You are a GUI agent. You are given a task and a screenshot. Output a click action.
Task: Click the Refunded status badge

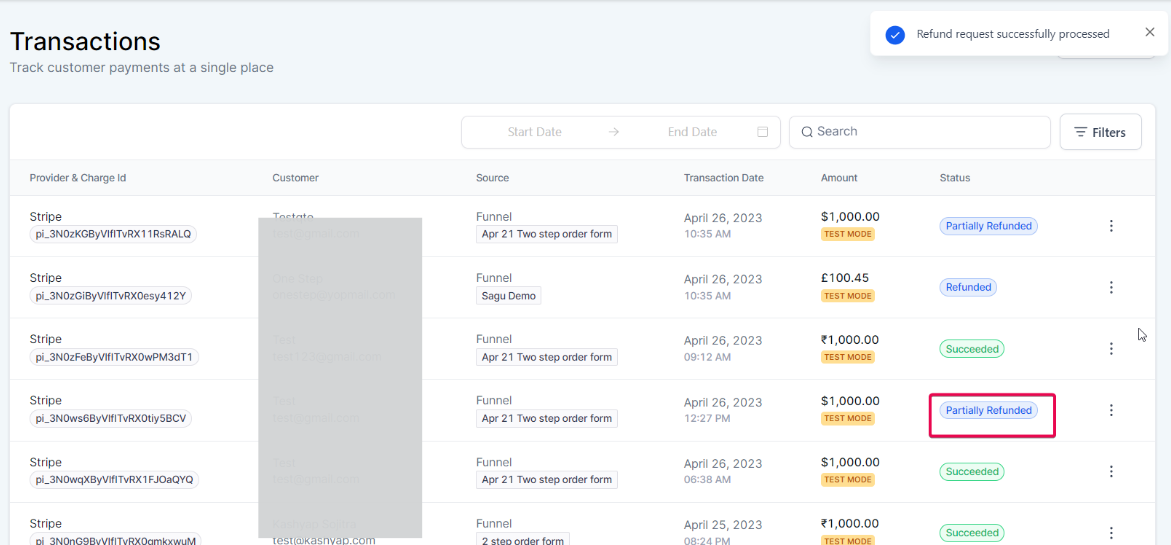968,287
